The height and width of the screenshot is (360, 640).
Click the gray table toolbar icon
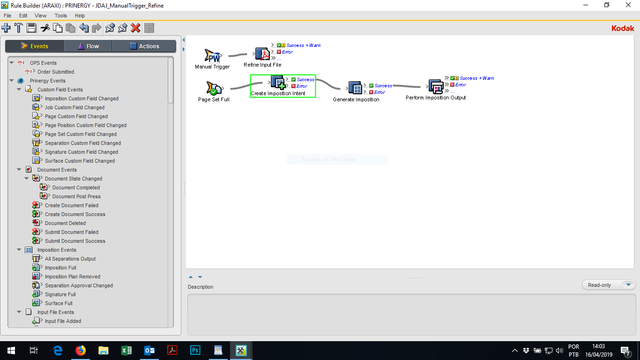point(149,28)
